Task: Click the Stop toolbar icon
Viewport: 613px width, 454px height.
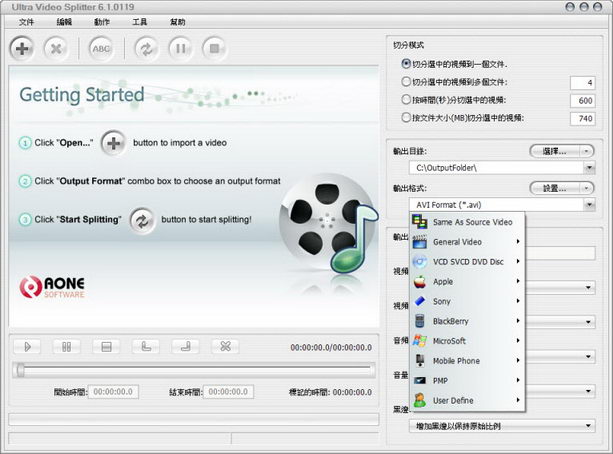Action: [212, 47]
